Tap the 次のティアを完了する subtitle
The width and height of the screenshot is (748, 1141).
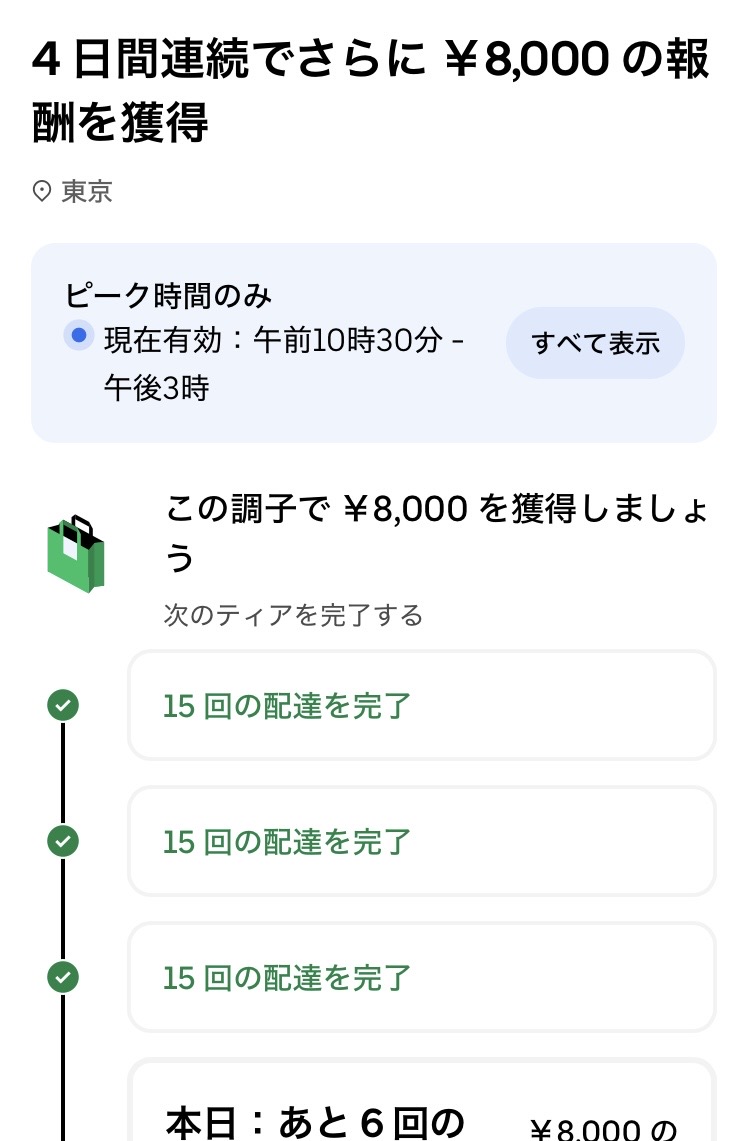pyautogui.click(x=293, y=615)
